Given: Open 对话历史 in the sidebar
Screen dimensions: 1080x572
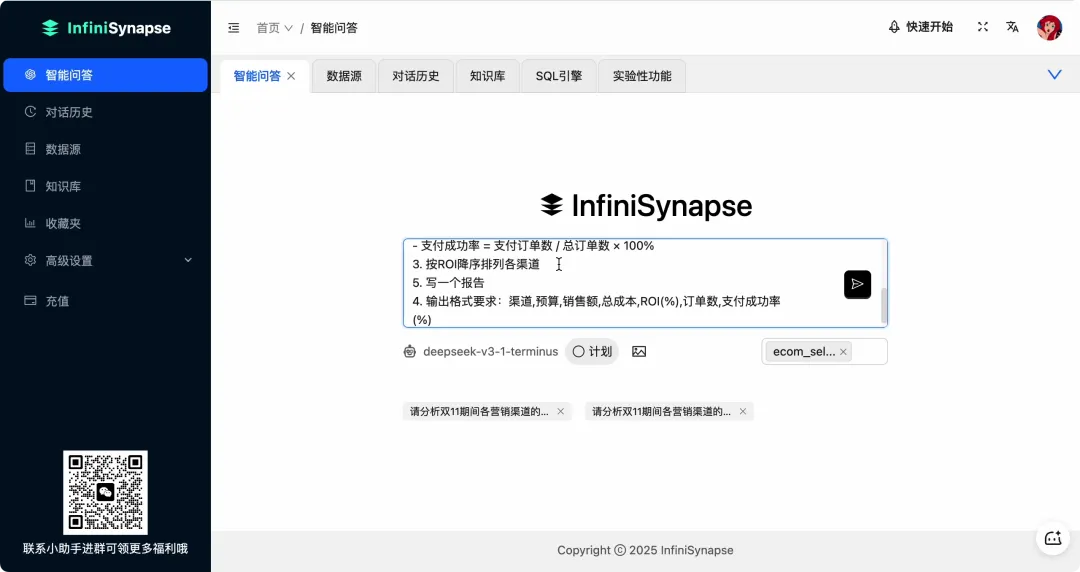Looking at the screenshot, I should point(105,112).
